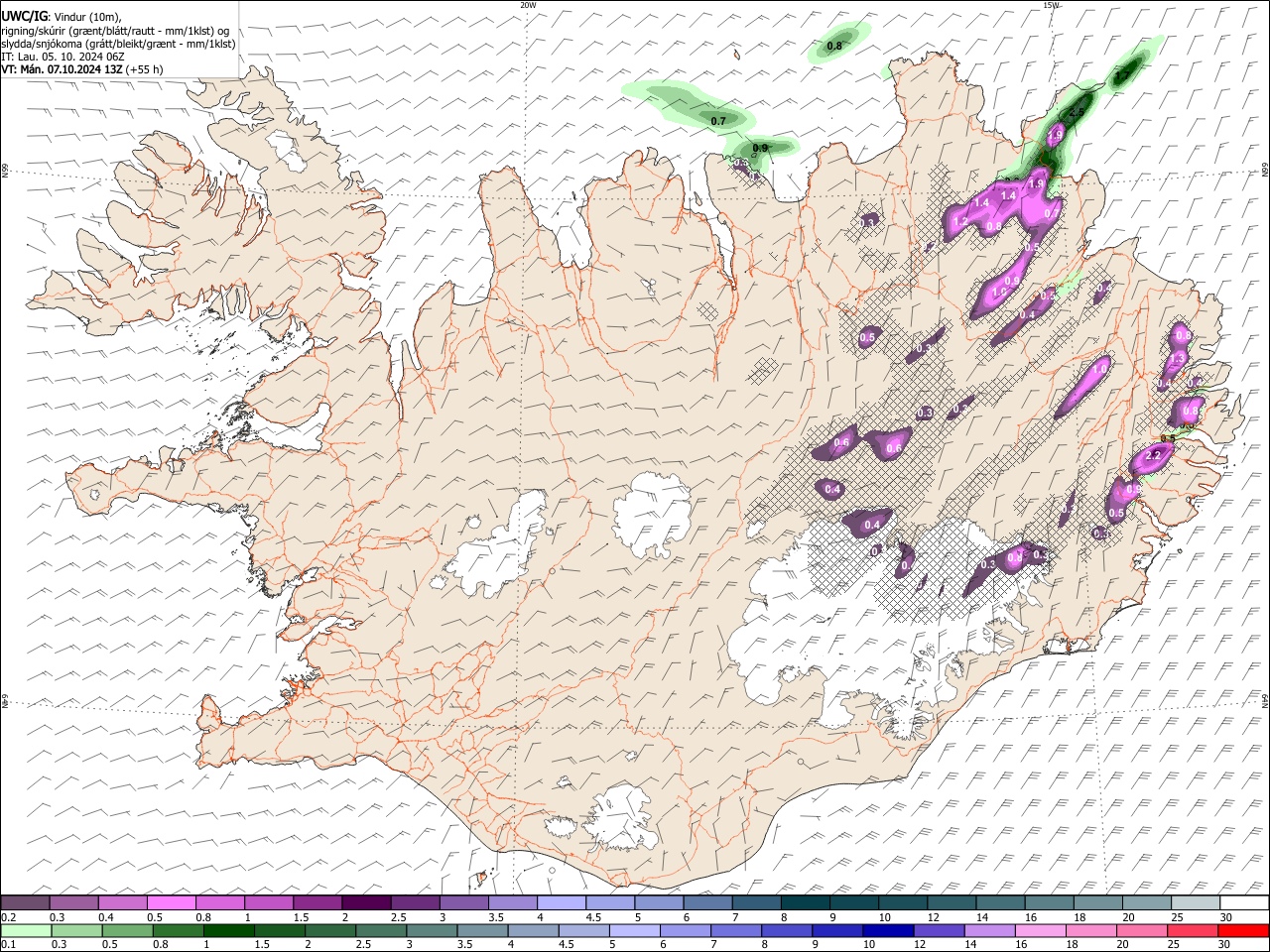Choose the top-row legend swatch labeled 3
The width and height of the screenshot is (1270, 952).
464,902
